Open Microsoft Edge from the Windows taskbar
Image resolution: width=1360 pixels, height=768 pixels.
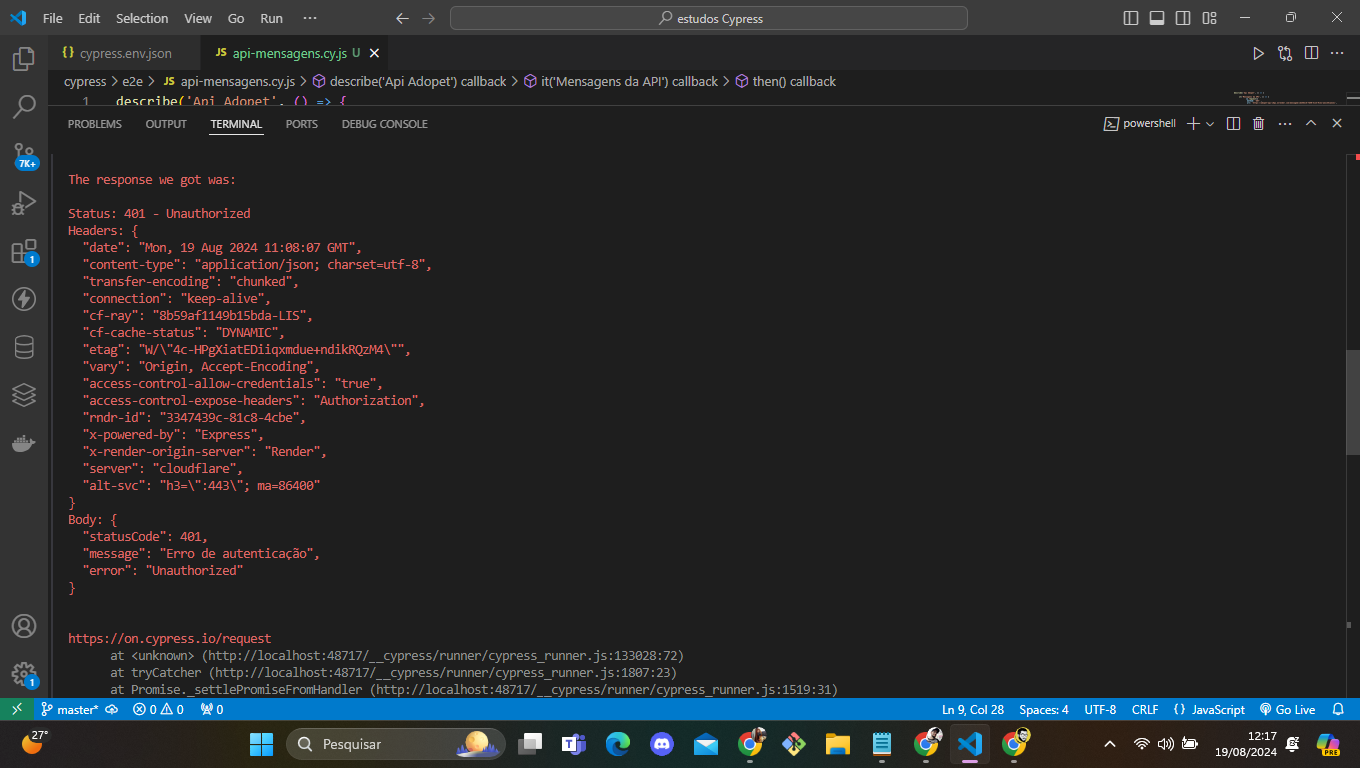click(618, 744)
